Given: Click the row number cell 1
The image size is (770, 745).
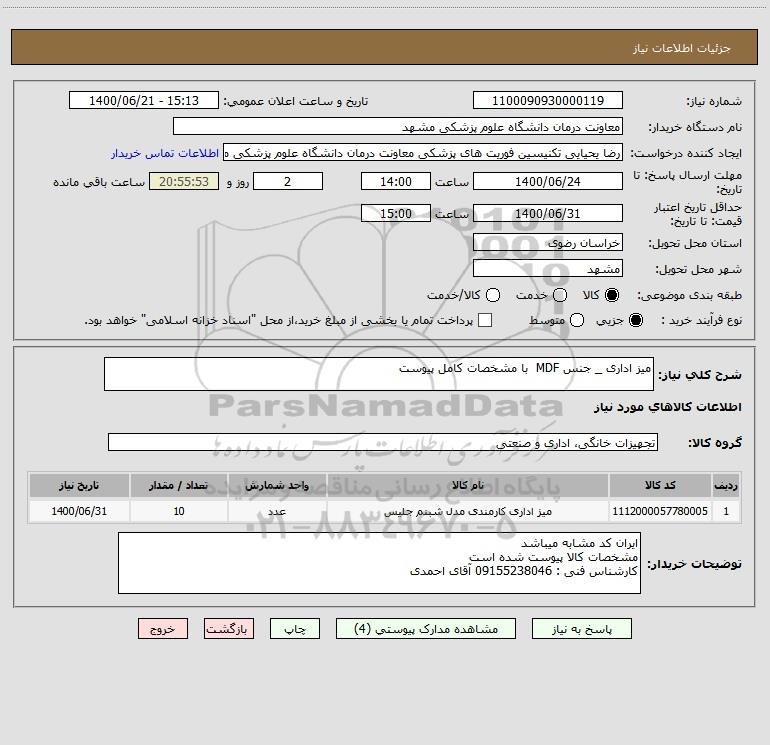Looking at the screenshot, I should coord(726,511).
